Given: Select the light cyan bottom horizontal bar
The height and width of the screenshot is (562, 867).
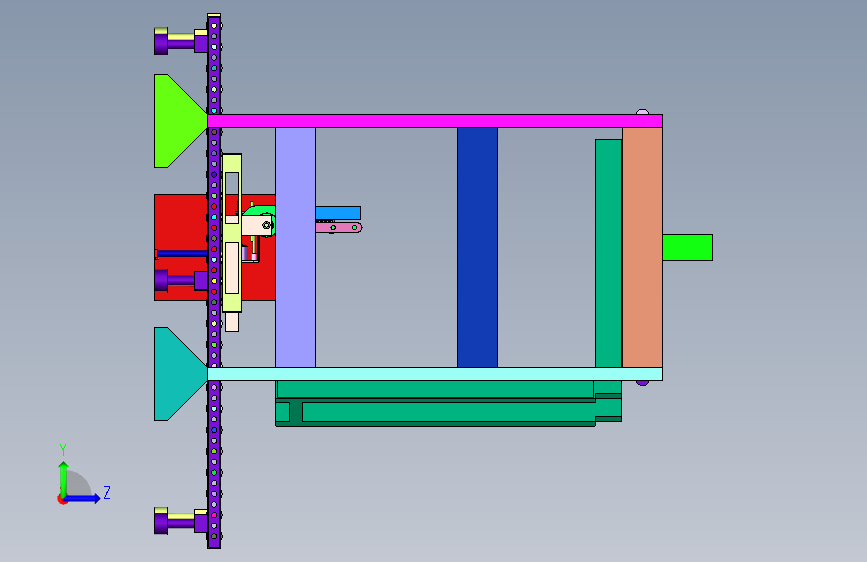Looking at the screenshot, I should (x=435, y=374).
